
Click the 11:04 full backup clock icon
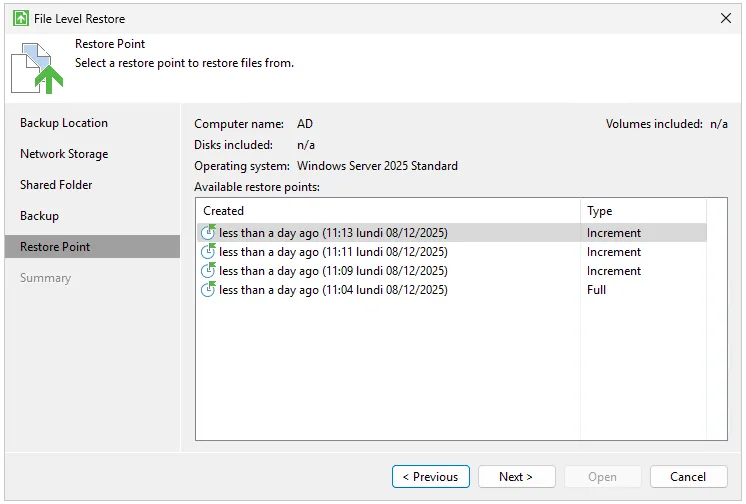[208, 290]
